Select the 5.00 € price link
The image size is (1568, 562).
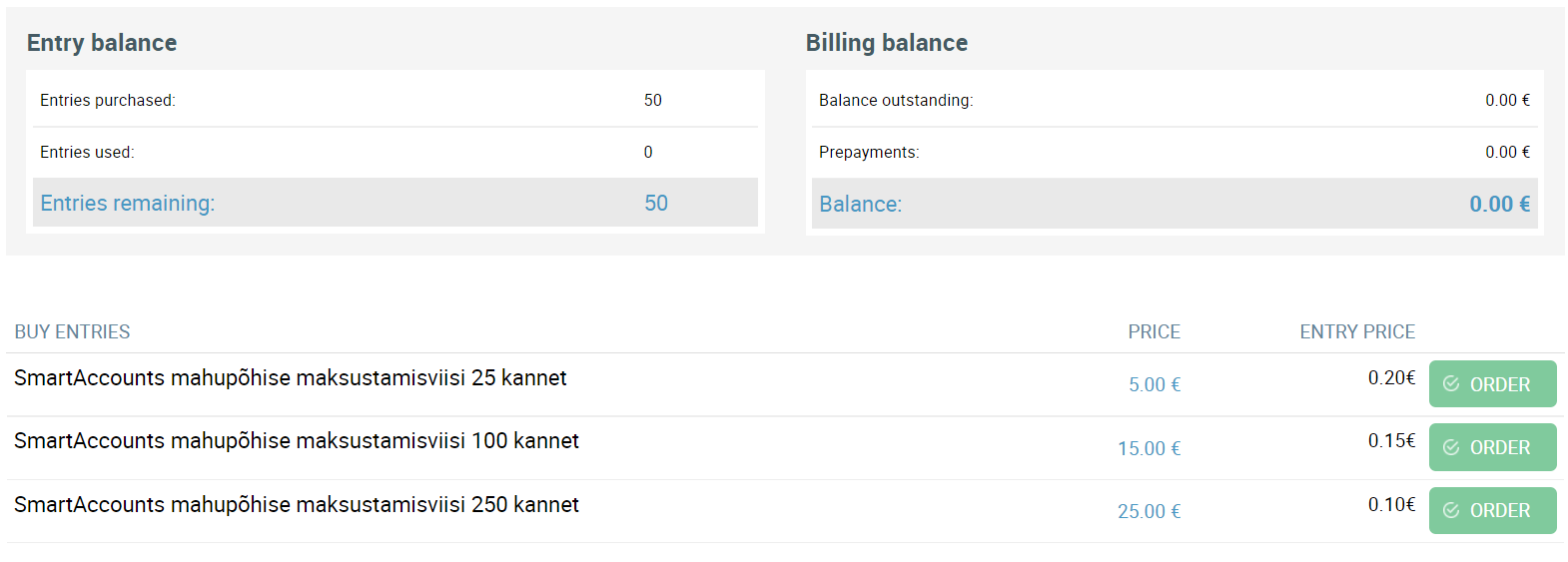click(x=1155, y=384)
